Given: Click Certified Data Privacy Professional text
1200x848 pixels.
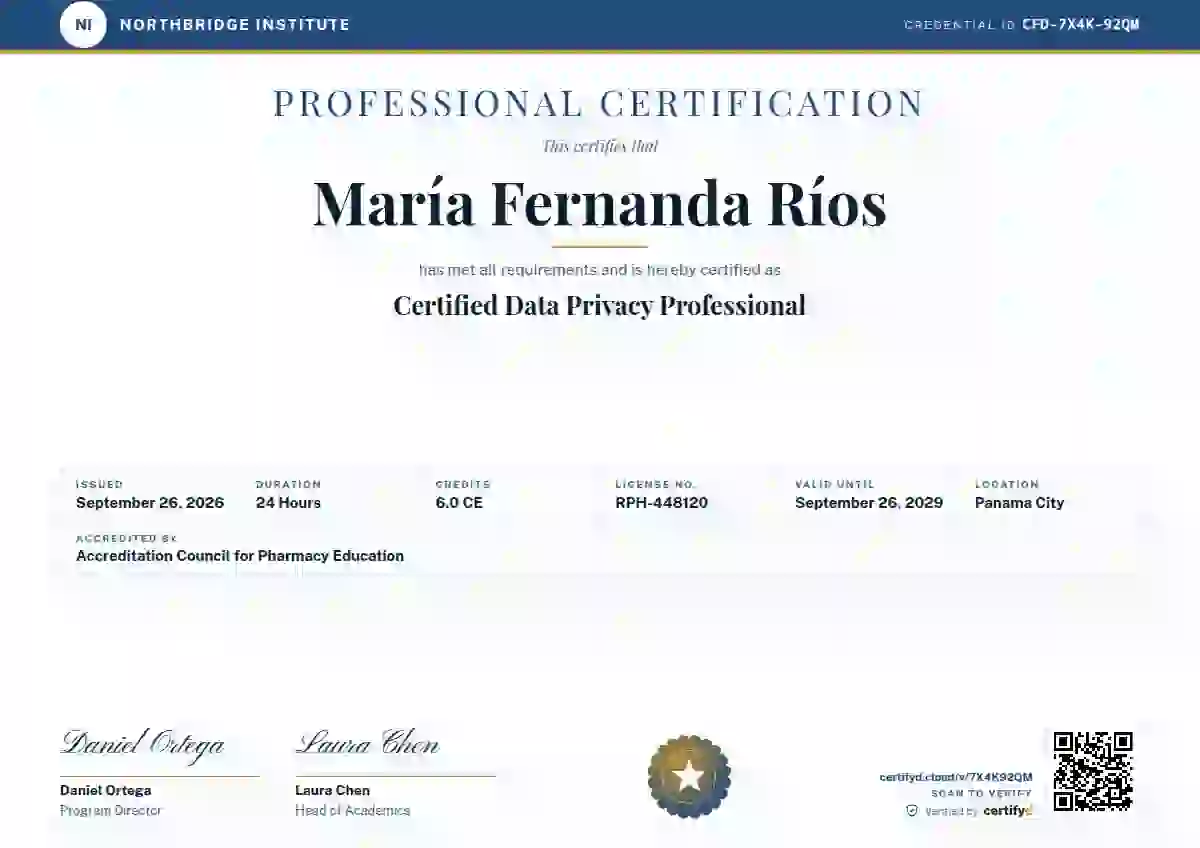Looking at the screenshot, I should click(x=599, y=305).
